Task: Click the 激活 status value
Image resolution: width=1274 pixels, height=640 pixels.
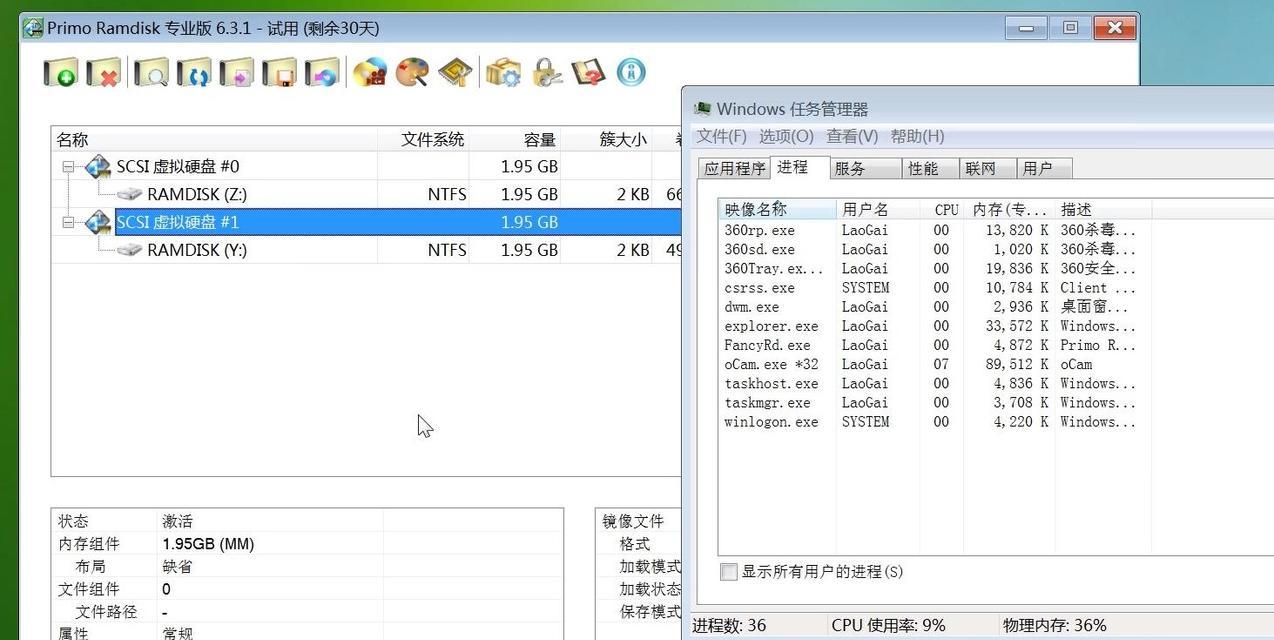Action: [x=177, y=521]
